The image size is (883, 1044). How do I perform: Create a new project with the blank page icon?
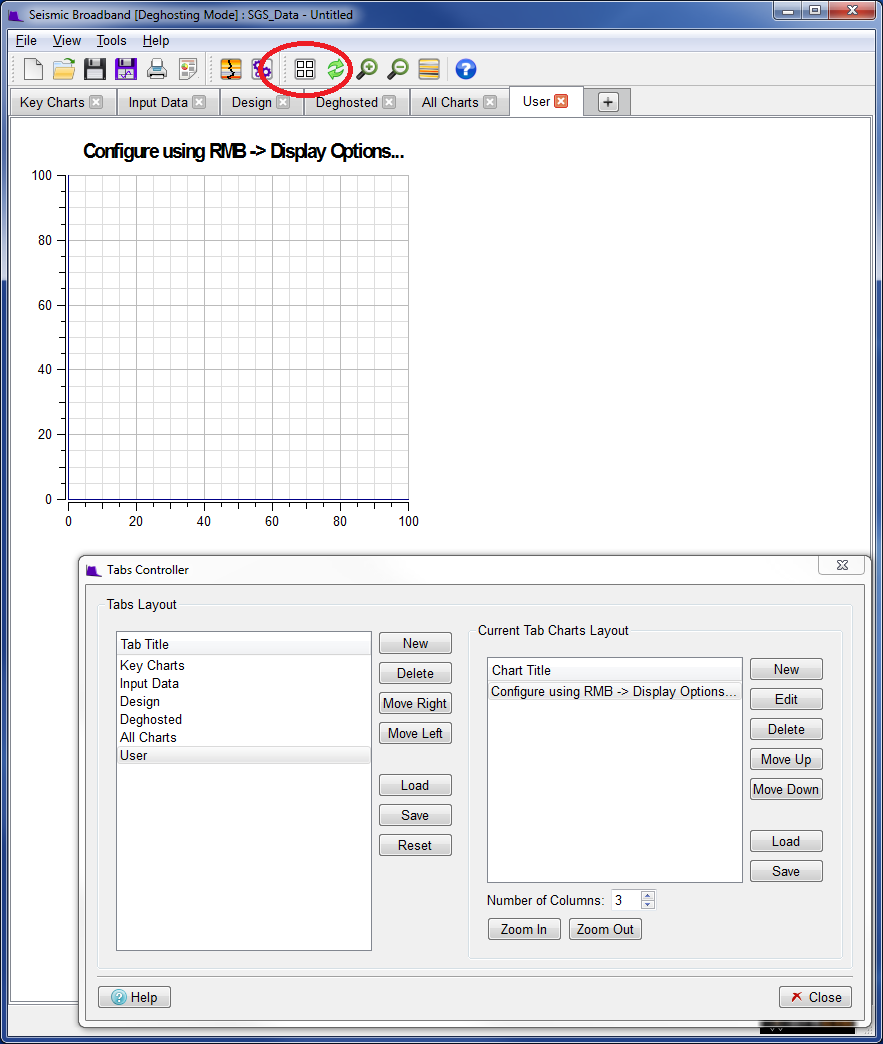33,69
